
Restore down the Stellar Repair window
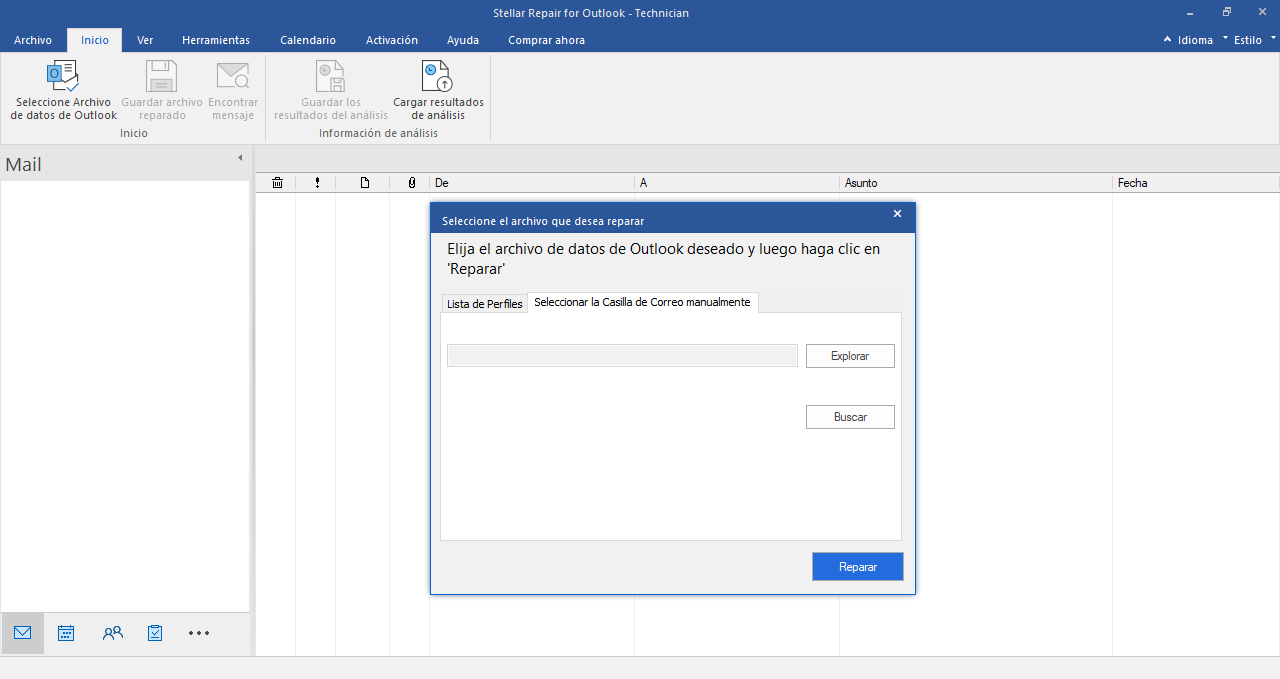coord(1227,13)
